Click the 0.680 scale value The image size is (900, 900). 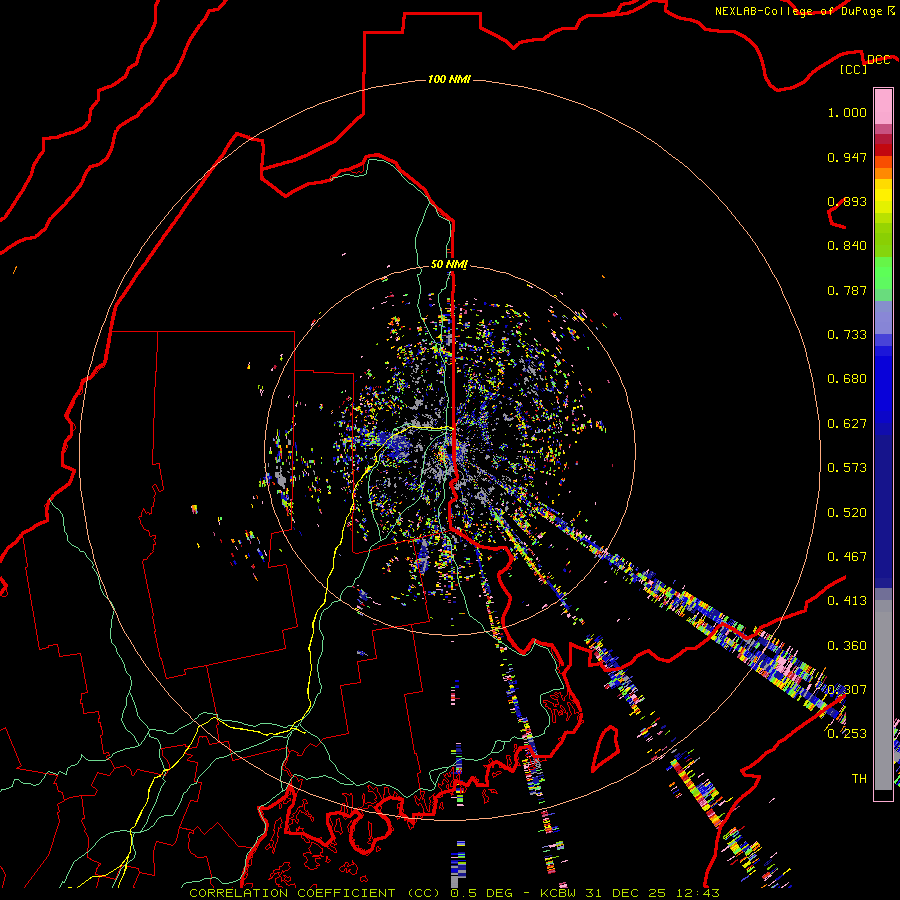[847, 379]
